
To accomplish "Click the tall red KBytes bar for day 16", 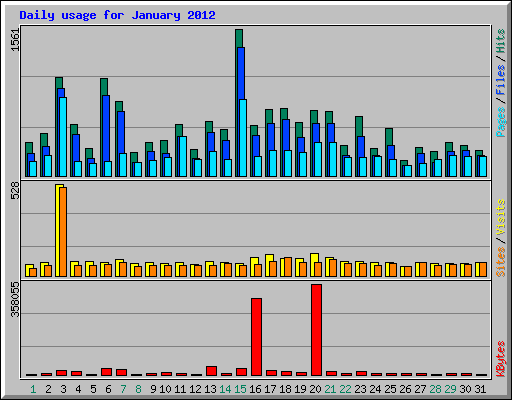I will 256,337.
